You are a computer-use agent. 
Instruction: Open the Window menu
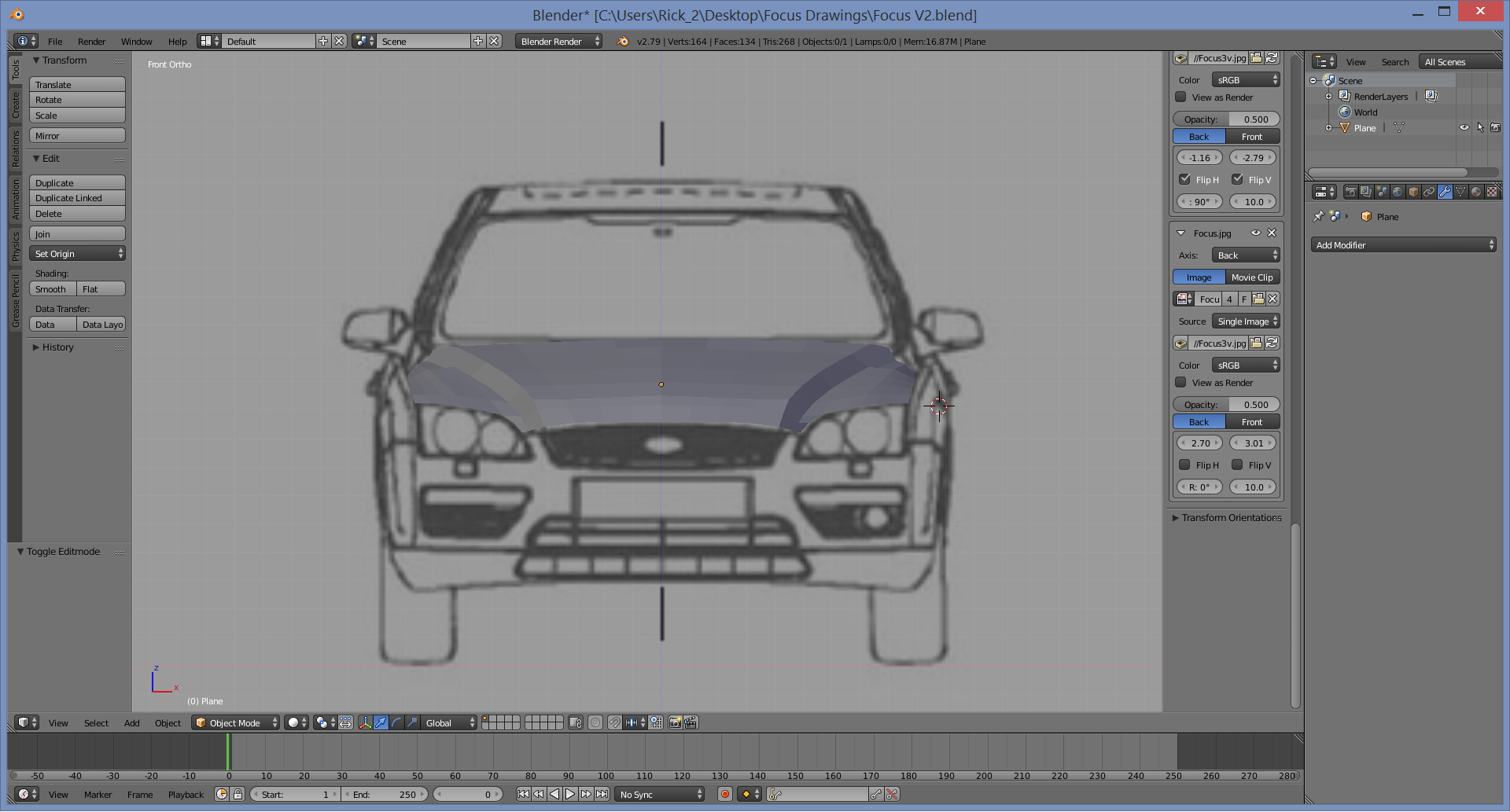136,41
